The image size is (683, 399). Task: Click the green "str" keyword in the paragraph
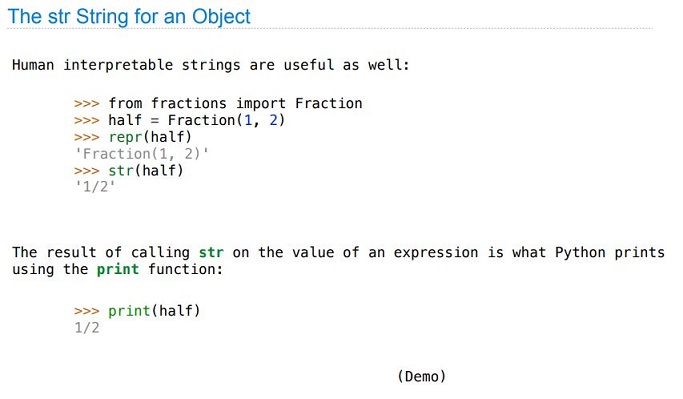click(x=211, y=252)
